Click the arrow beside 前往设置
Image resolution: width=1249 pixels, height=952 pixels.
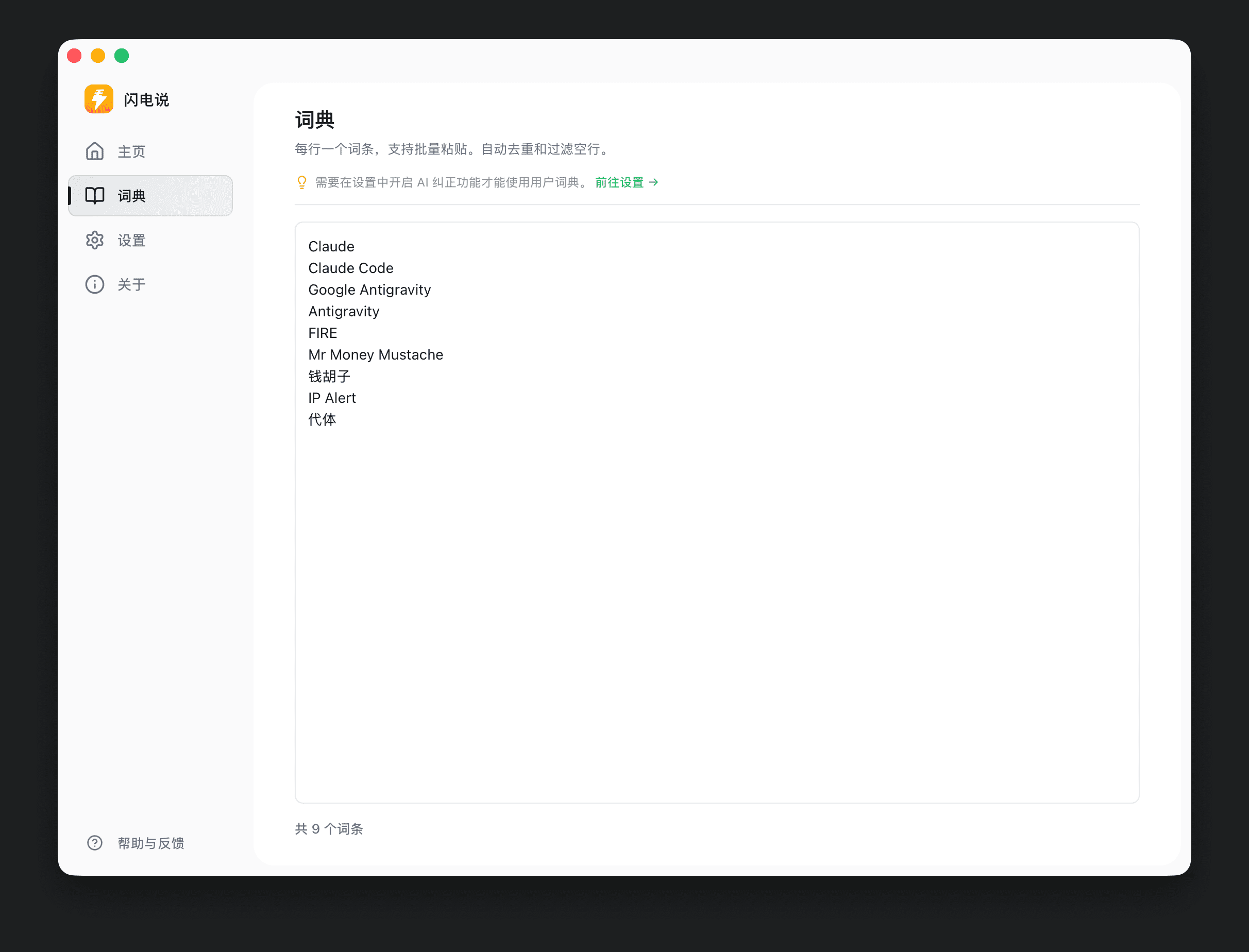(x=653, y=182)
